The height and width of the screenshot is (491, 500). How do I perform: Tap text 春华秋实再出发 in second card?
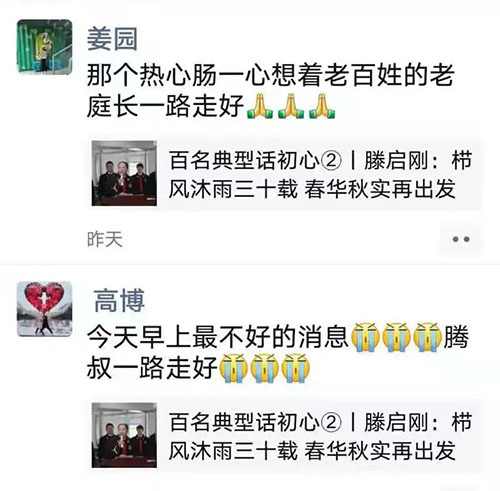[x=380, y=451]
